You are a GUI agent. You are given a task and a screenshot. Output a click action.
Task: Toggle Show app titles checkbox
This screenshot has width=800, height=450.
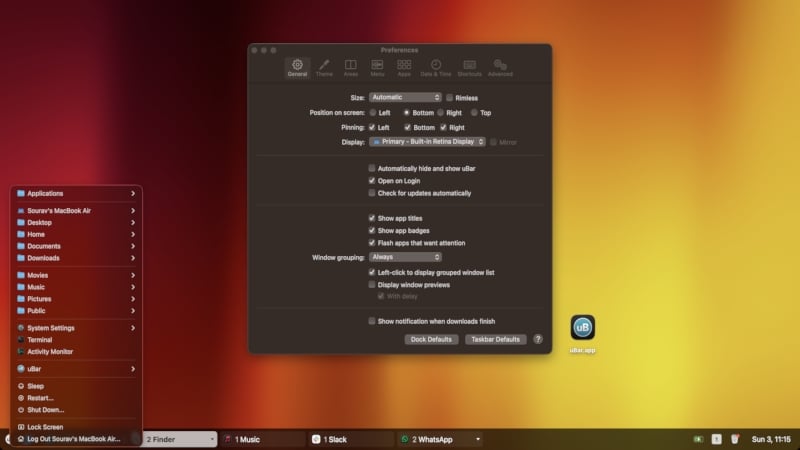coord(372,218)
